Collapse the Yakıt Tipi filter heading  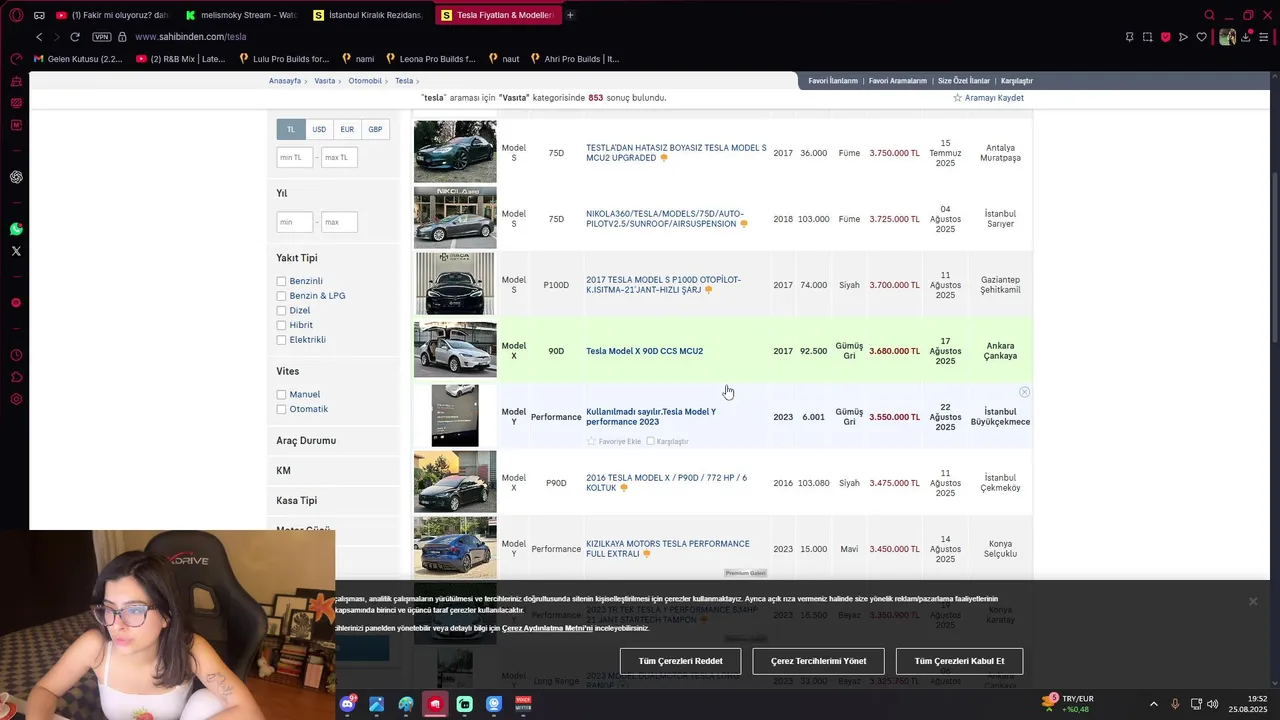pos(297,258)
